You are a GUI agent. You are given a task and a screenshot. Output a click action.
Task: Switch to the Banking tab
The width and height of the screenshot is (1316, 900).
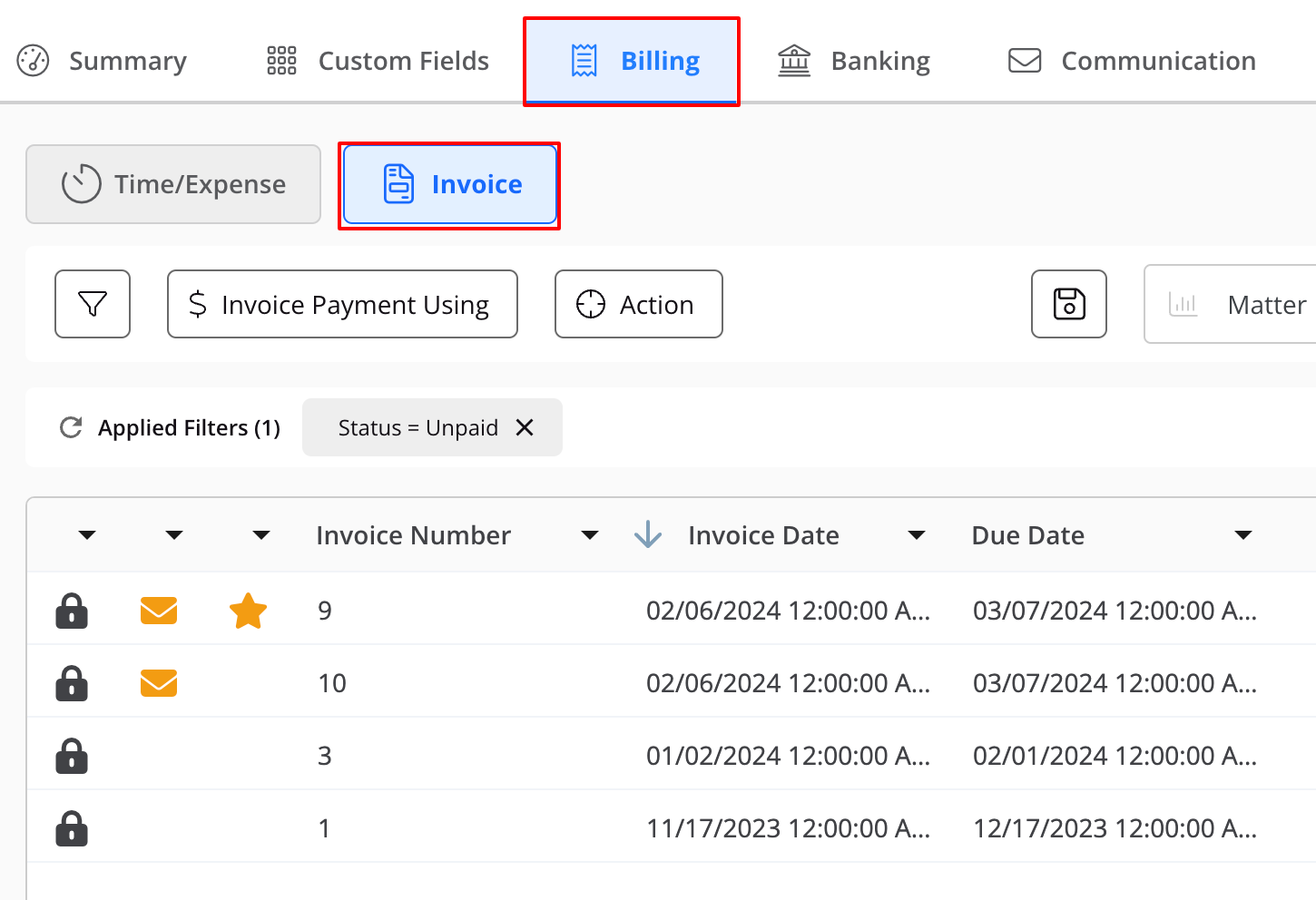pos(854,61)
